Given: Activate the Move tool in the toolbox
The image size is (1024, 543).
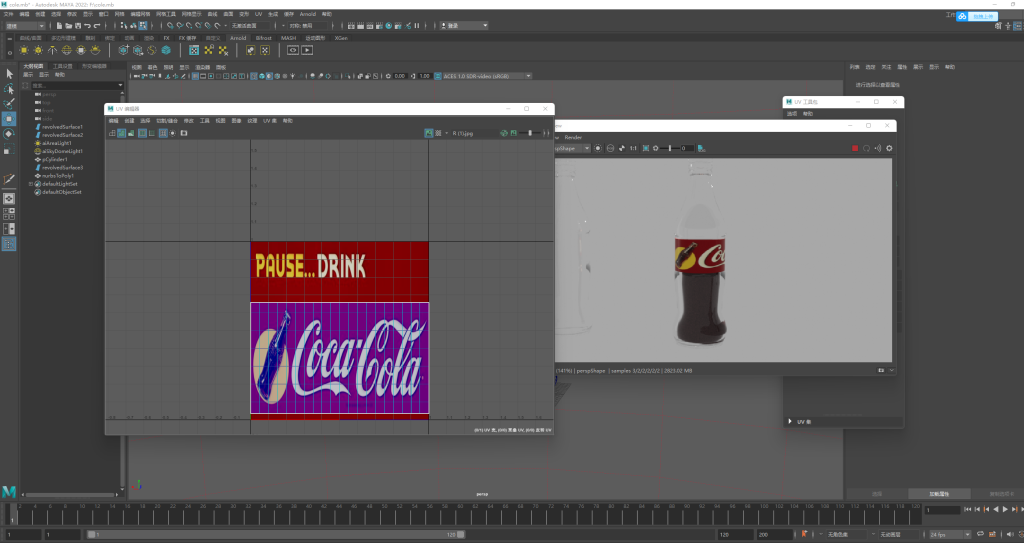Looking at the screenshot, I should (9, 119).
